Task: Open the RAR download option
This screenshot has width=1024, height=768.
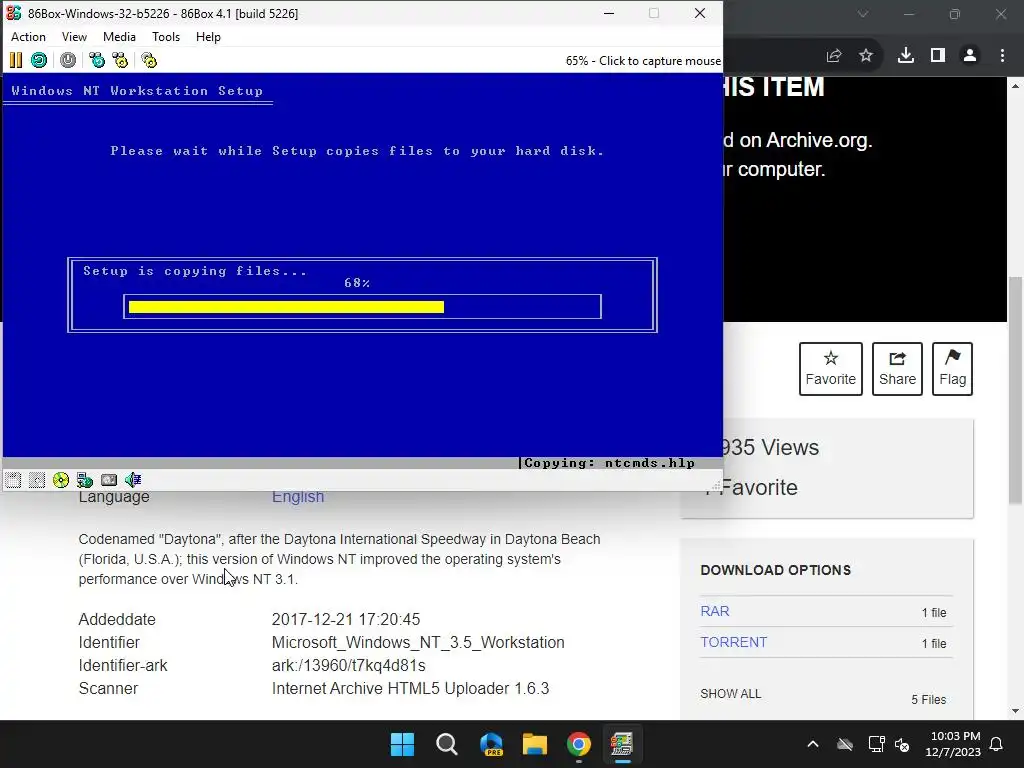Action: (714, 611)
